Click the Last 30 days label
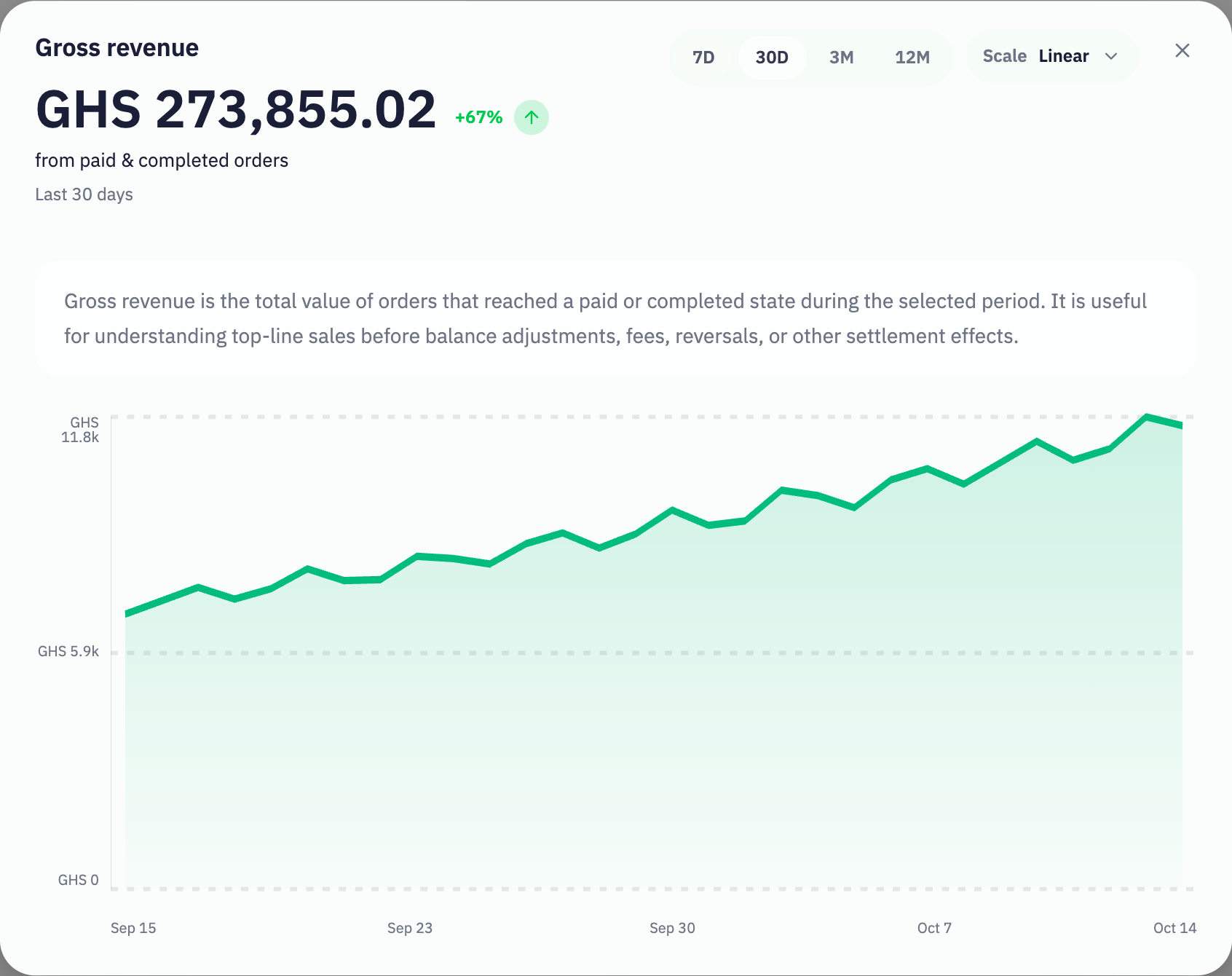This screenshot has width=1232, height=976. pos(84,194)
